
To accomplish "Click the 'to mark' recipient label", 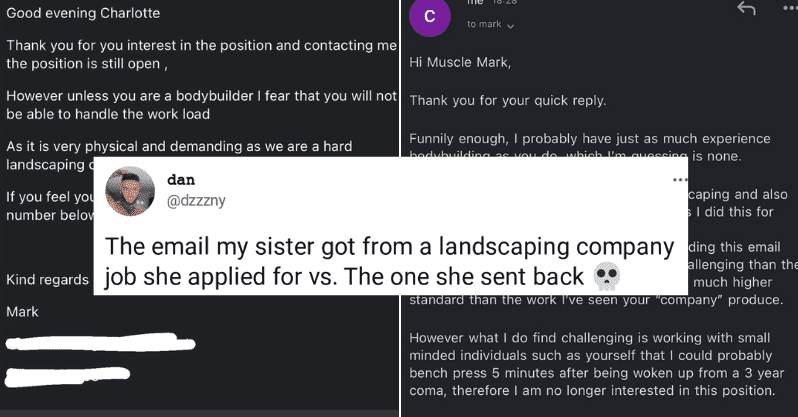I will pyautogui.click(x=484, y=24).
